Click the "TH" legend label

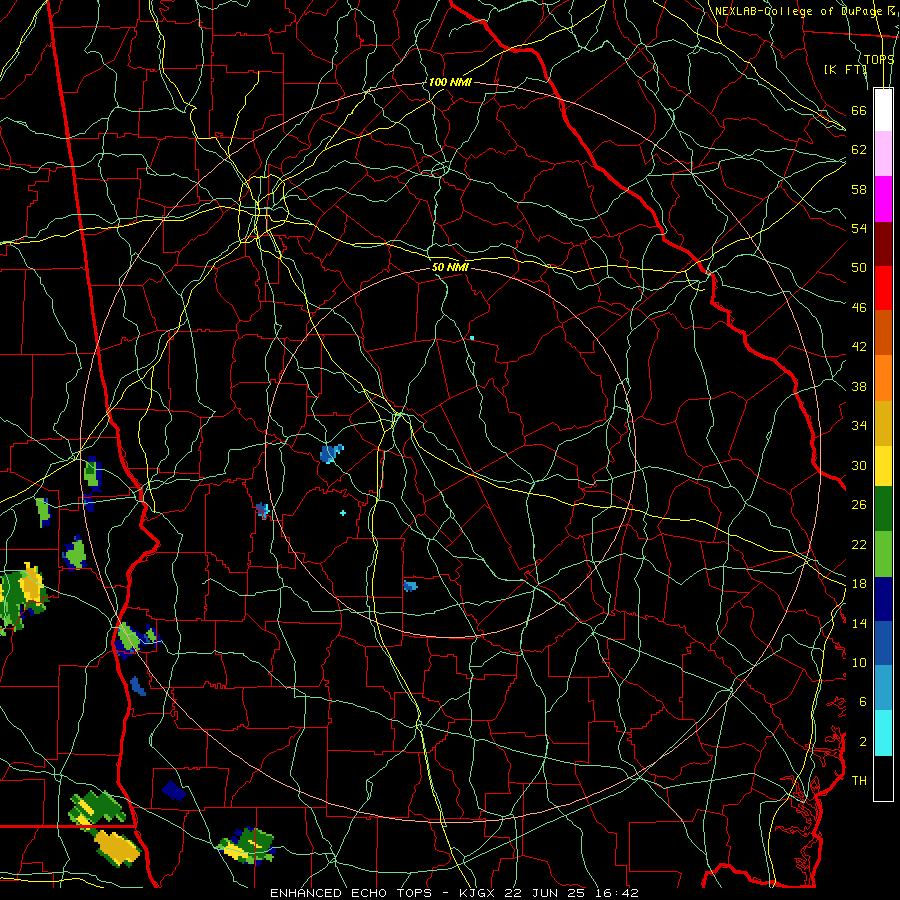tap(859, 781)
